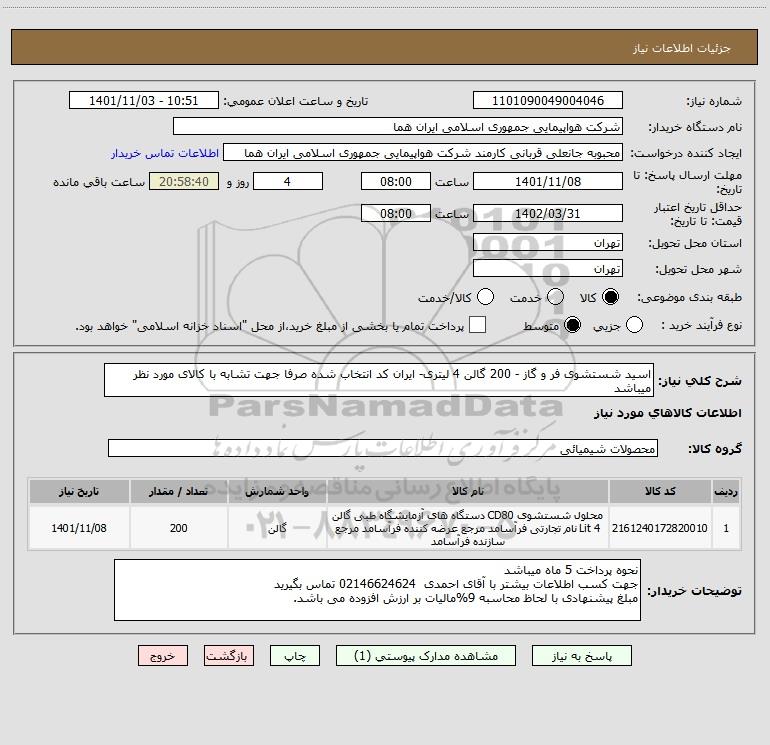Click the price validity date 1402/03/31 field
The width and height of the screenshot is (770, 745).
coord(548,213)
